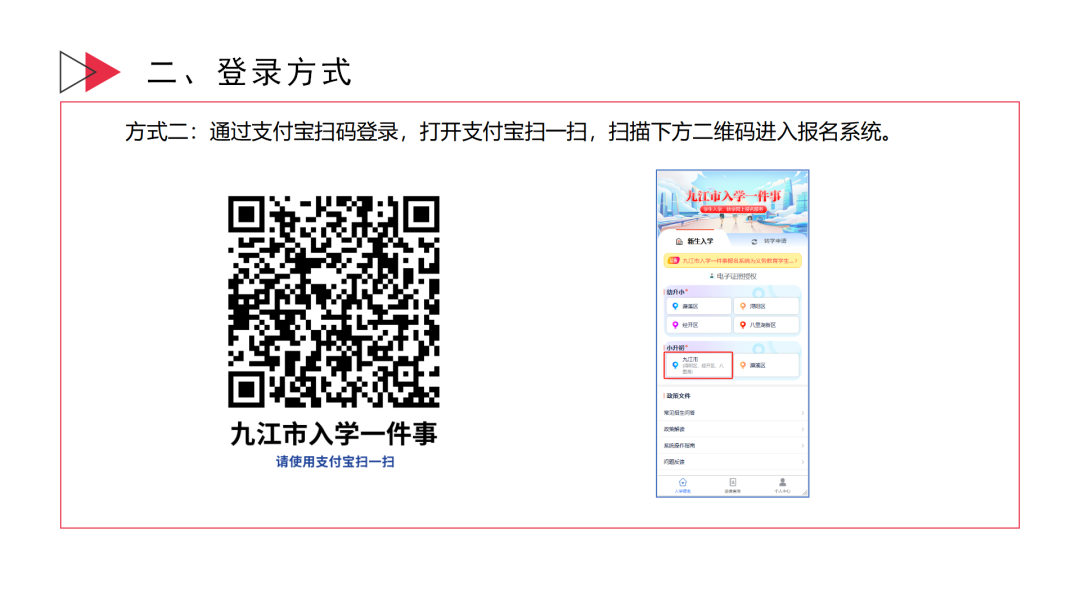The height and width of the screenshot is (608, 1080).
Task: Click red pin icon of 八里湖新区
Action: click(x=743, y=325)
